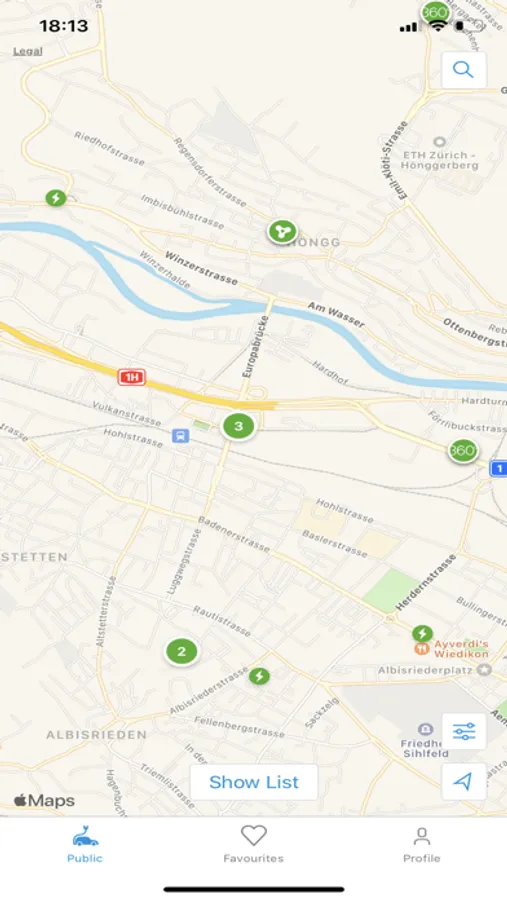507x900 pixels.
Task: Switch to the Favourites tab
Action: coord(253,844)
